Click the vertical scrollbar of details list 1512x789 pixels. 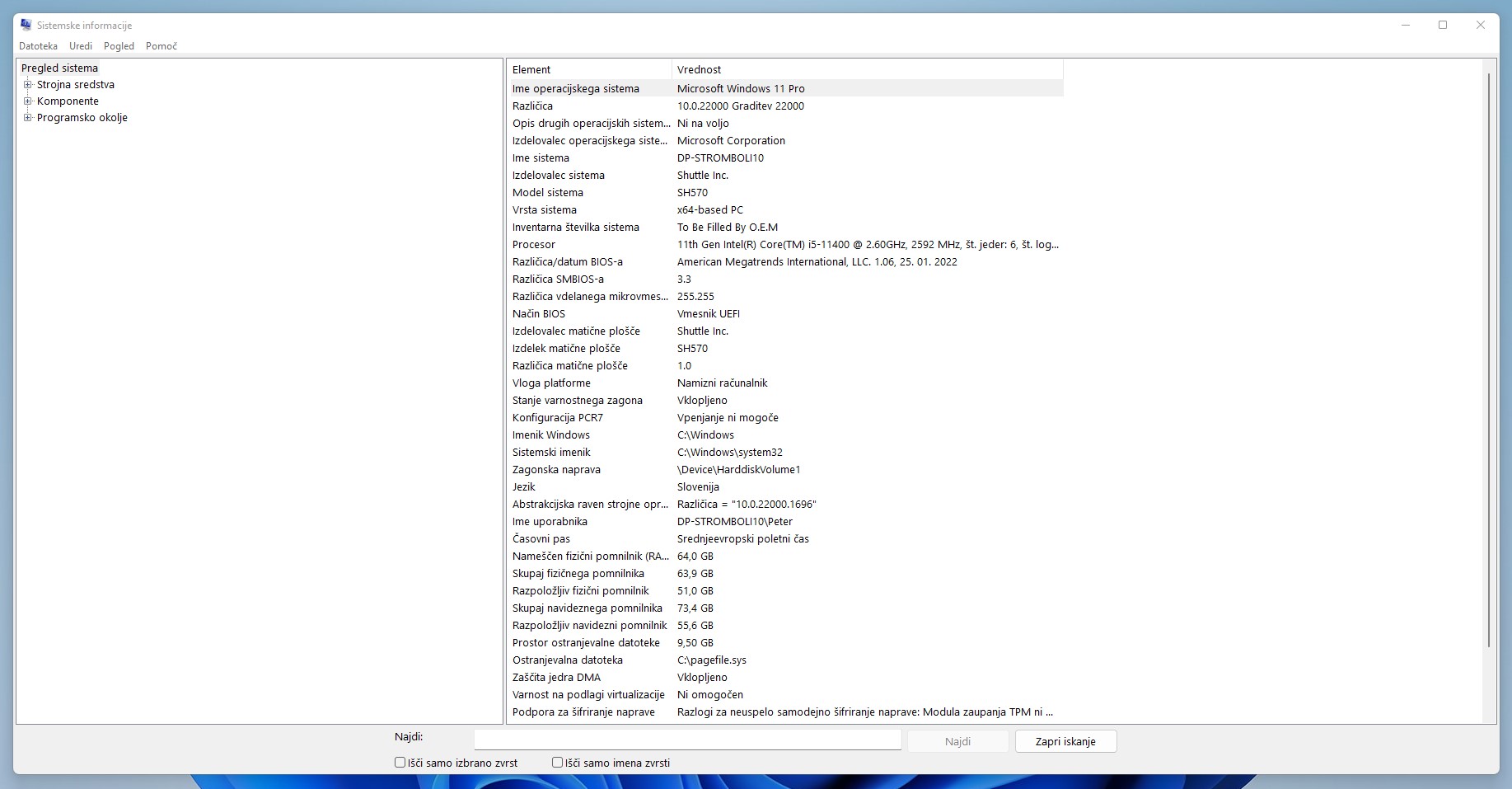[x=1489, y=359]
